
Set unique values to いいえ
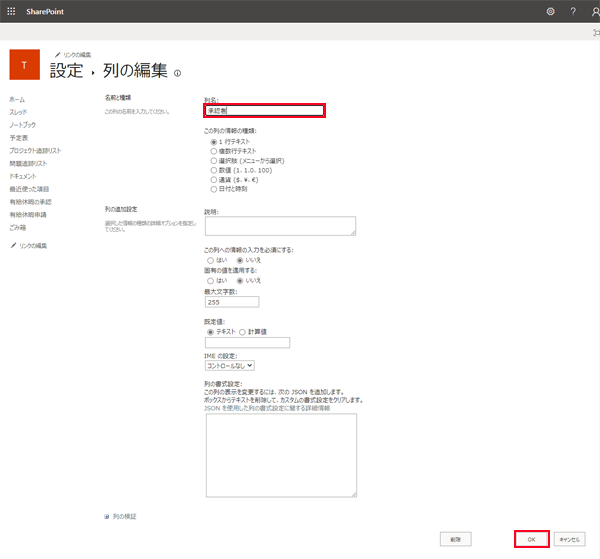(x=240, y=281)
